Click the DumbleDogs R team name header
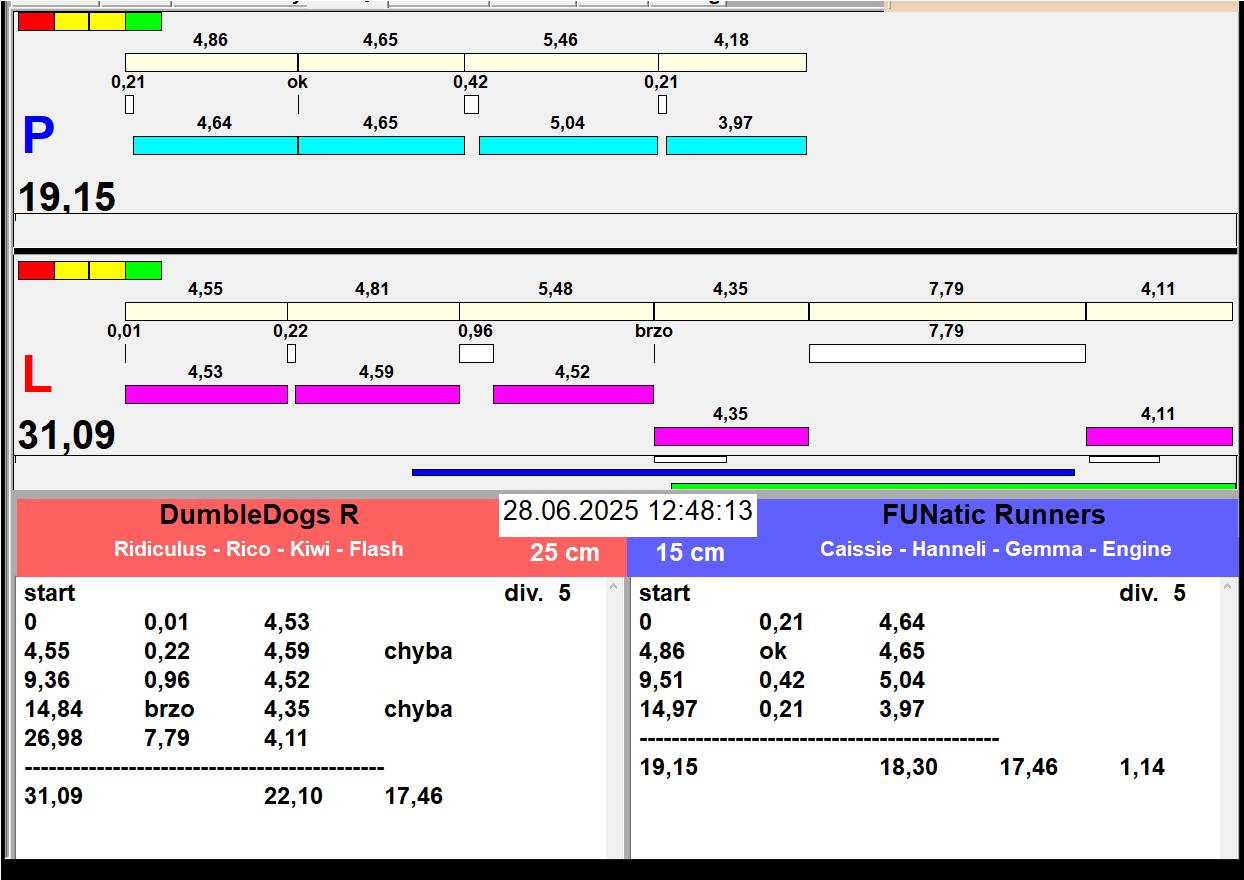Viewport: 1244px width, 880px height. 259,516
